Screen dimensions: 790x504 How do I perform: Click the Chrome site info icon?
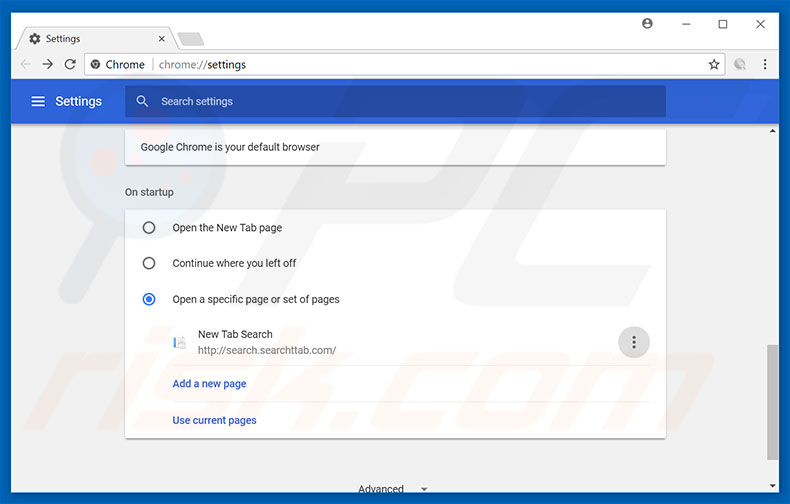(95, 65)
